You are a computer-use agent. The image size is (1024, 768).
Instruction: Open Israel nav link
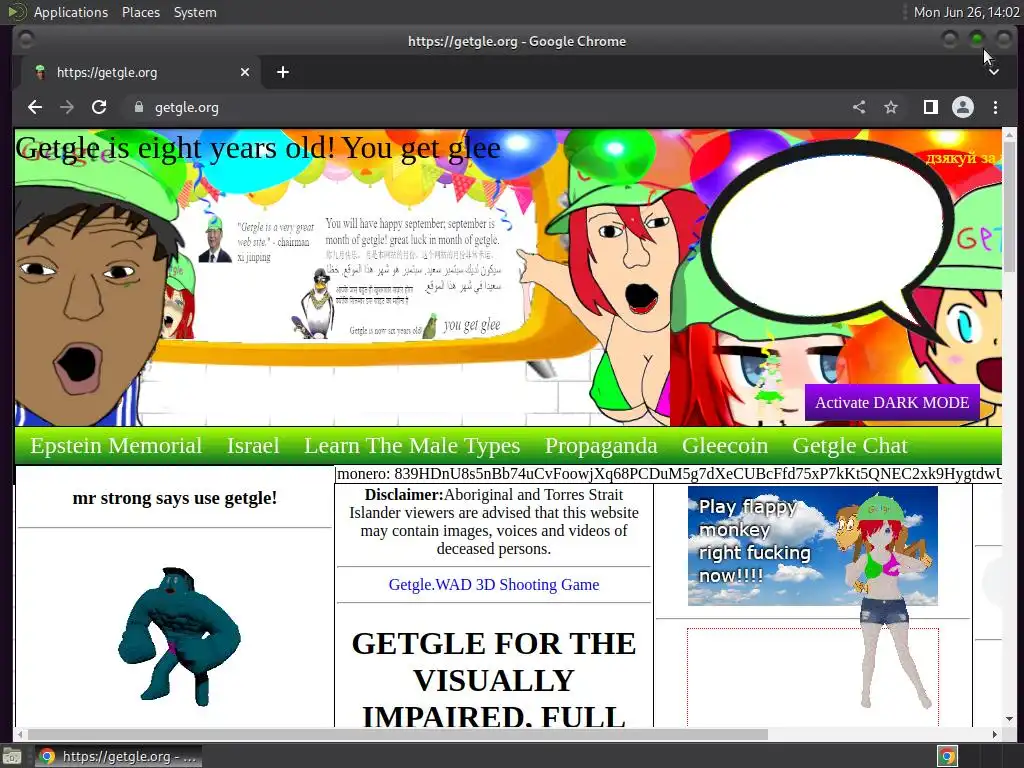[253, 445]
